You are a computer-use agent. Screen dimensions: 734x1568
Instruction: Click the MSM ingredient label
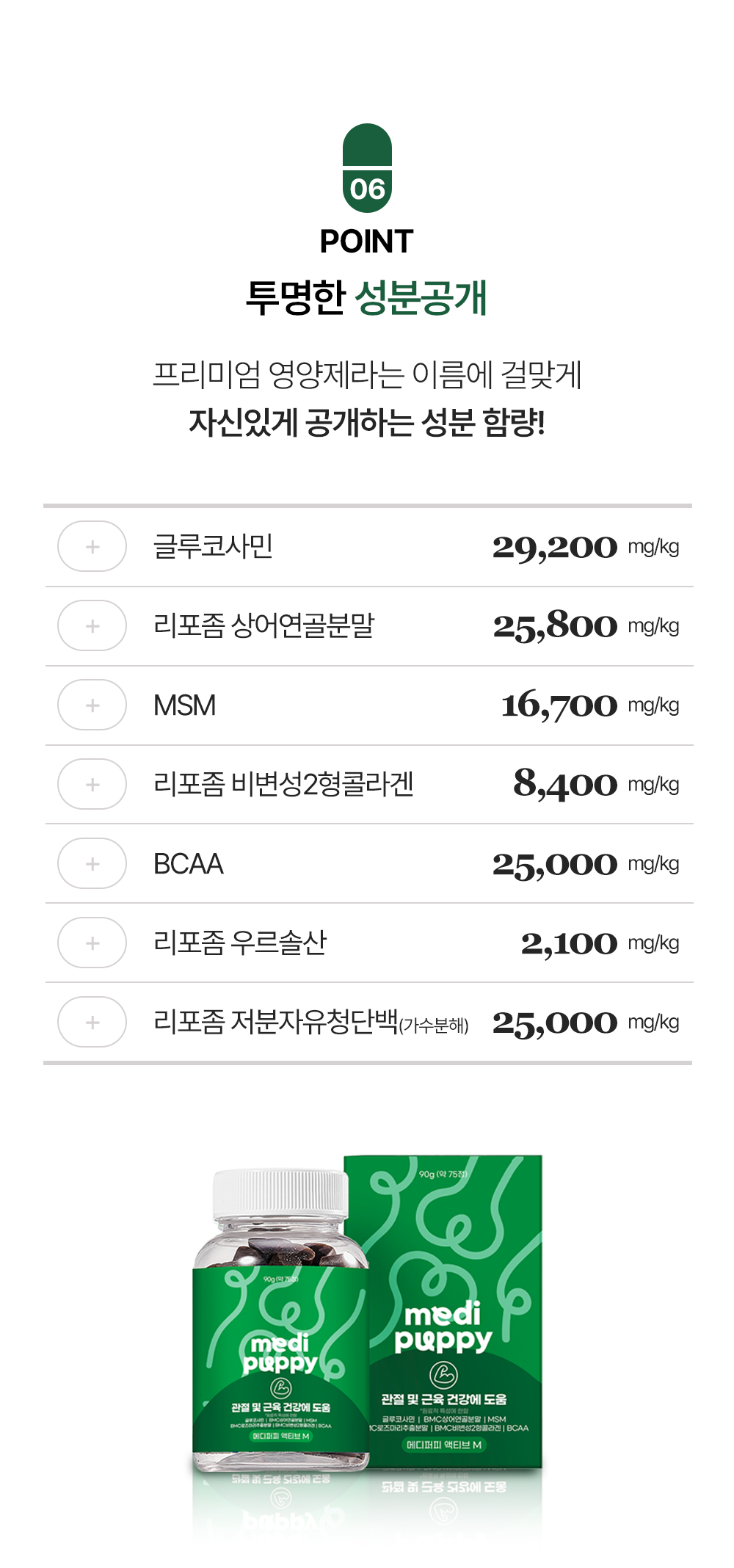(x=185, y=705)
